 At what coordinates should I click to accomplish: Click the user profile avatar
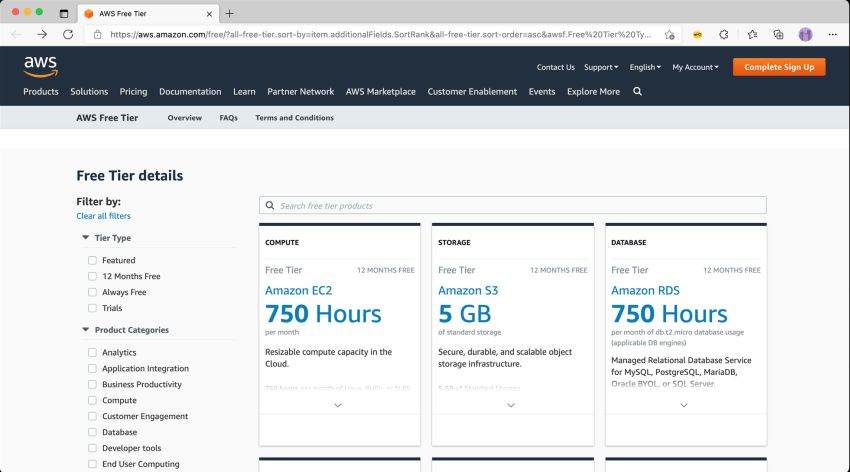[x=806, y=34]
